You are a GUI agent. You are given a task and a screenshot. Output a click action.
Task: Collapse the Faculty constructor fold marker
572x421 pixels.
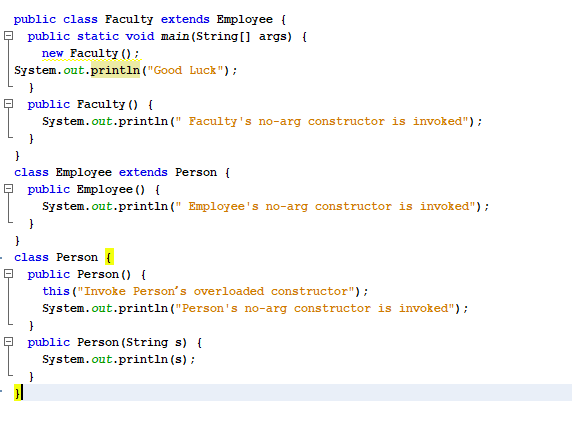point(8,104)
